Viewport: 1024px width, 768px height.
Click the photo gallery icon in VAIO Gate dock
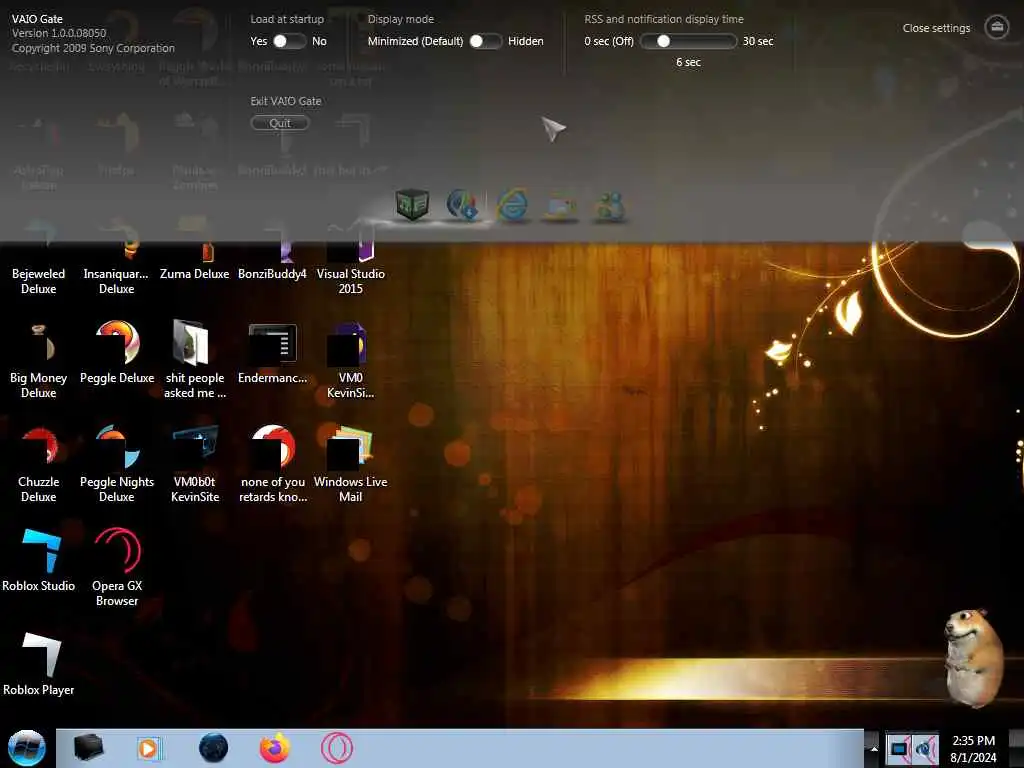561,206
